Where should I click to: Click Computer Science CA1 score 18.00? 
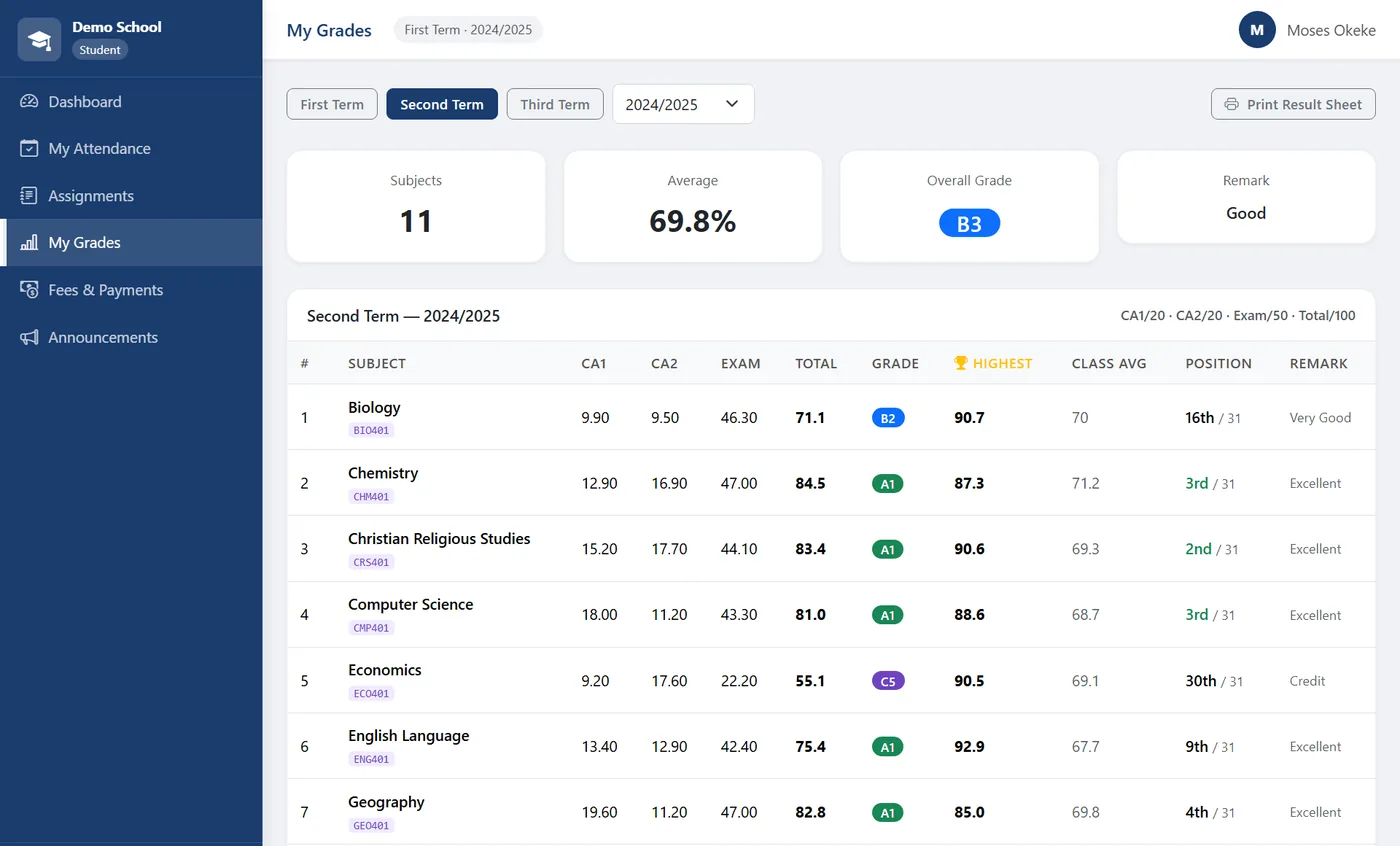[x=600, y=615]
